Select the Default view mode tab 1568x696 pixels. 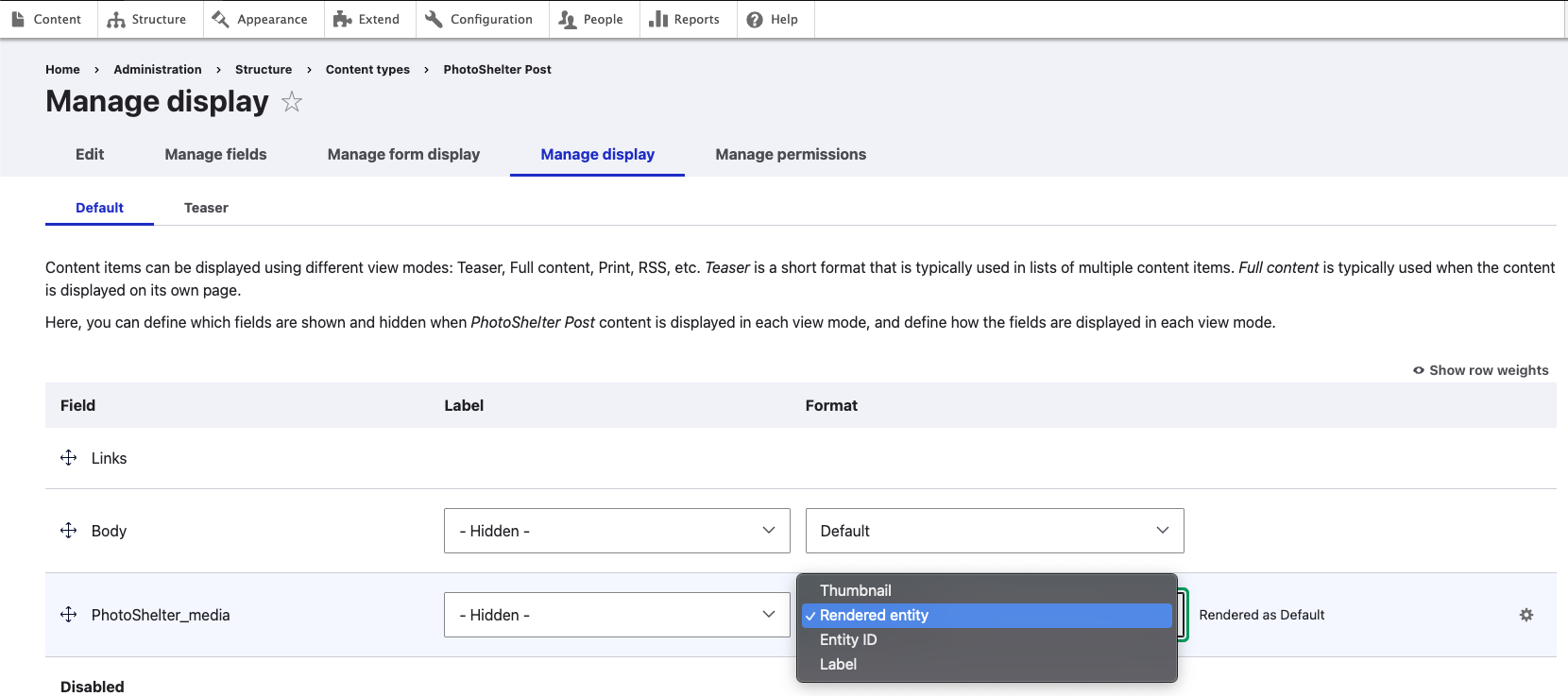tap(99, 208)
